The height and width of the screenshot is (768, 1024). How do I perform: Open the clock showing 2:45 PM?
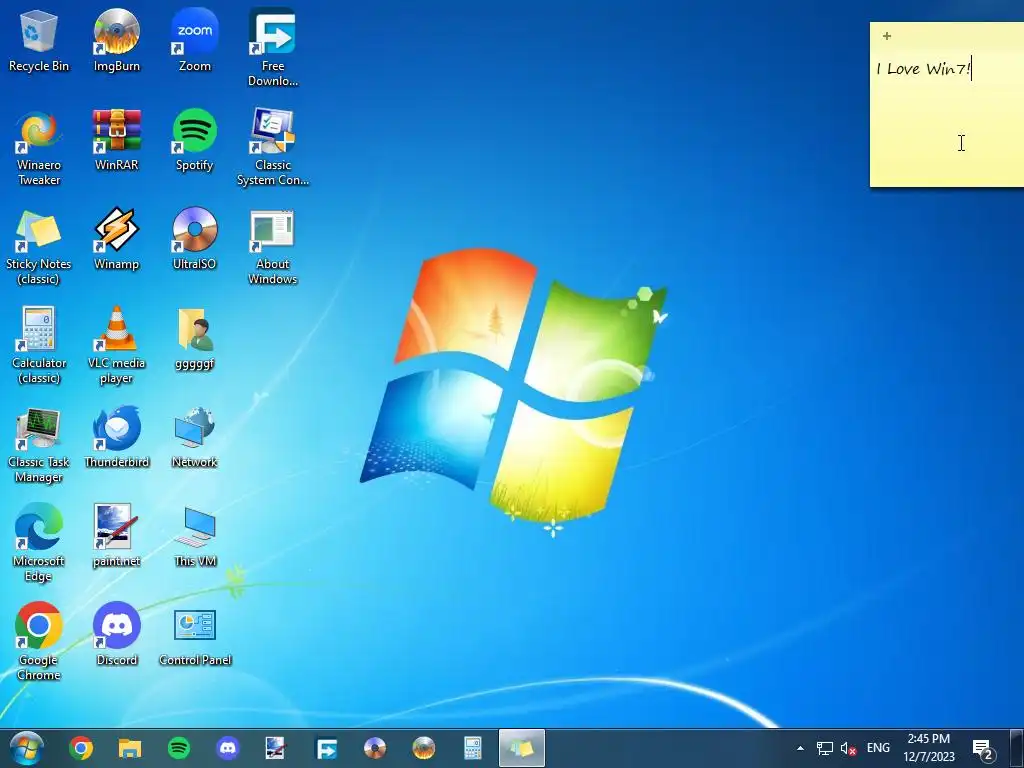pyautogui.click(x=929, y=748)
